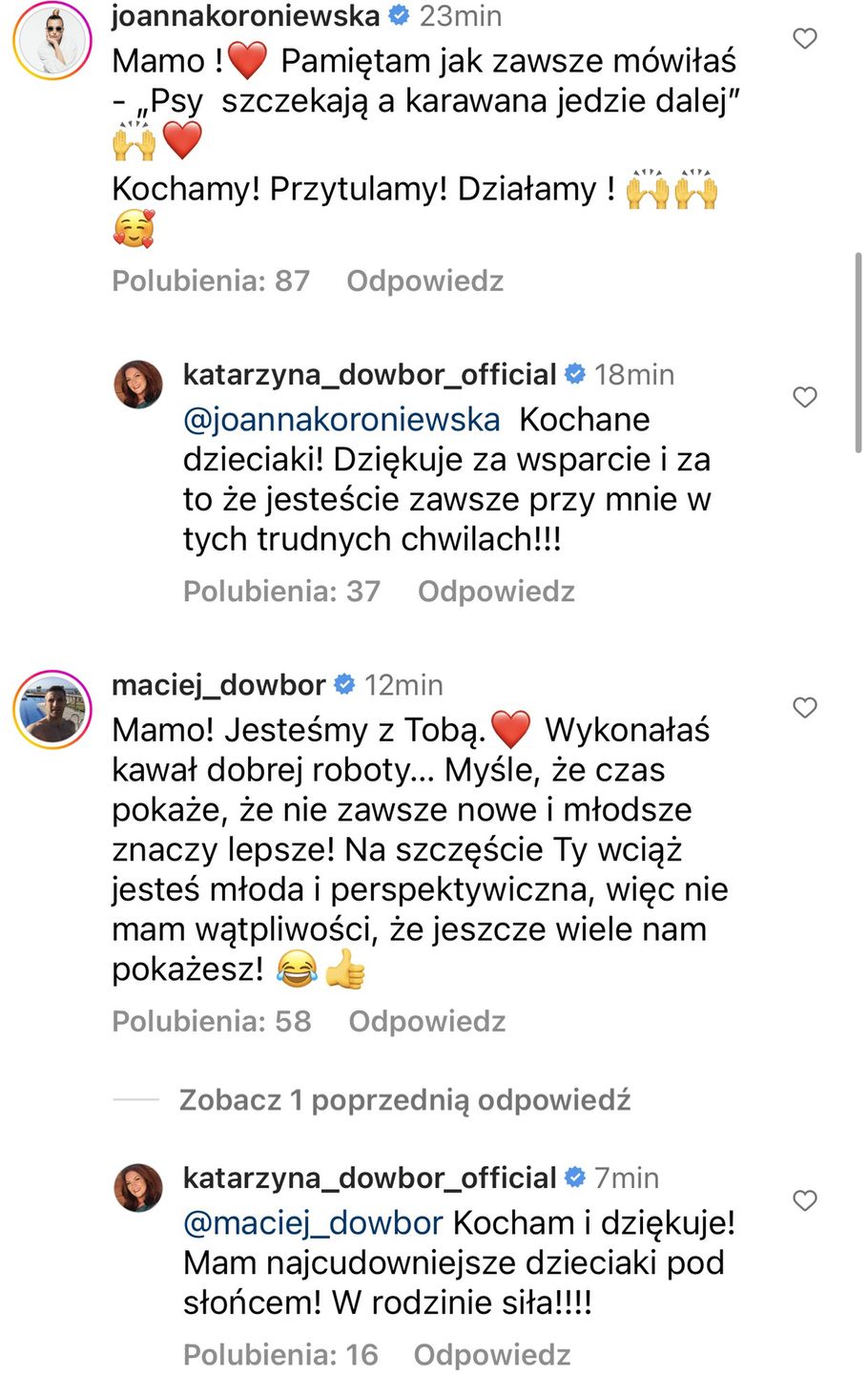
Task: Like maciej_dowbor's comment with the heart
Action: [805, 707]
